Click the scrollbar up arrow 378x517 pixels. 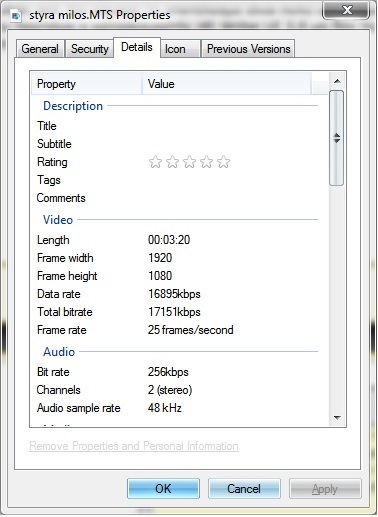click(x=337, y=81)
